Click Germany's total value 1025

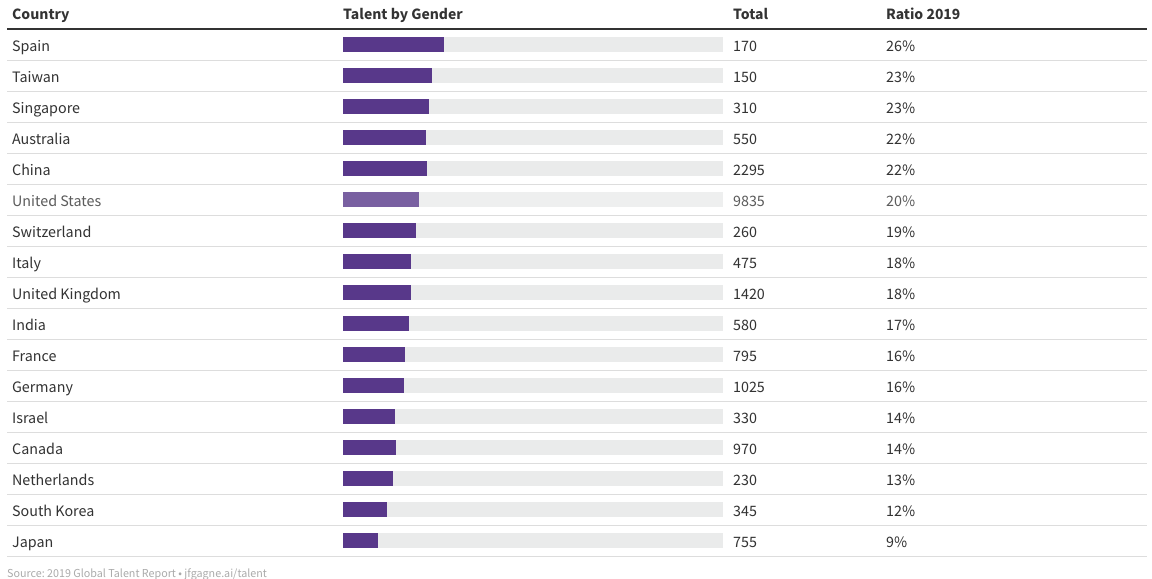(x=749, y=387)
